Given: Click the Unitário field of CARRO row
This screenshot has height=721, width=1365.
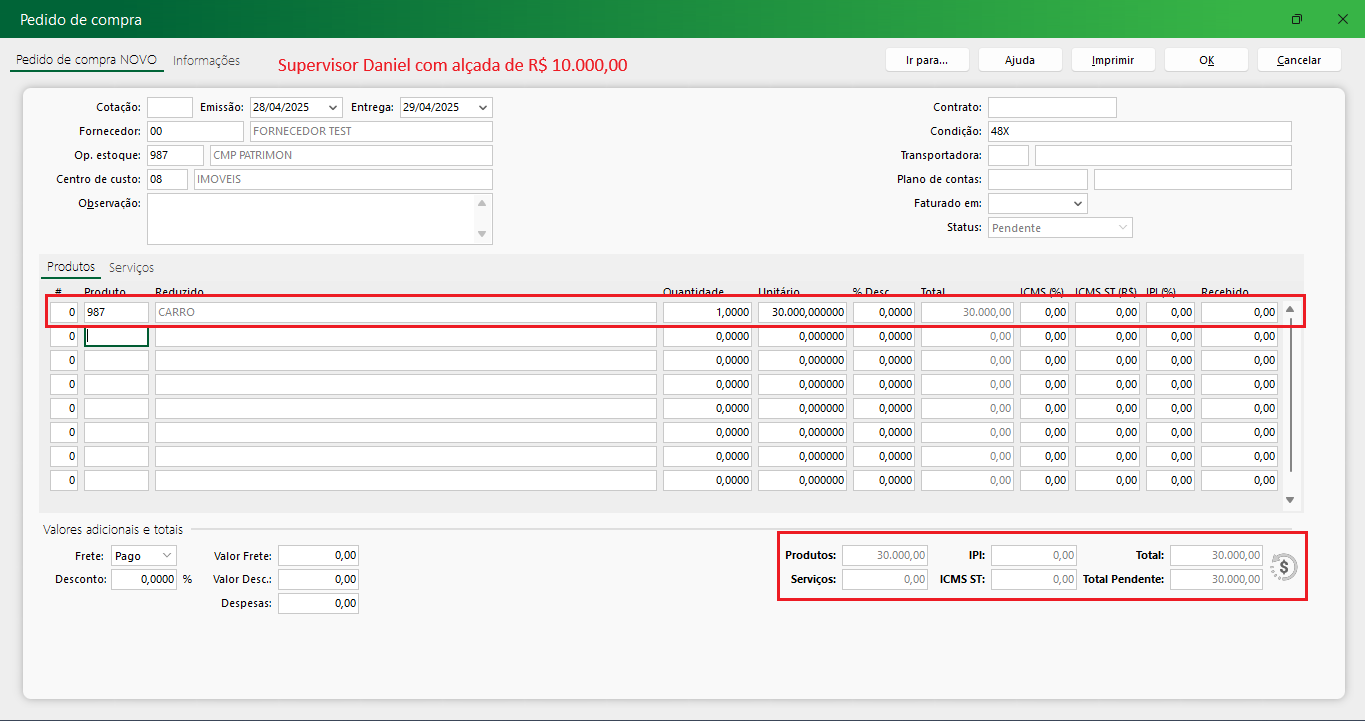Looking at the screenshot, I should [x=802, y=312].
